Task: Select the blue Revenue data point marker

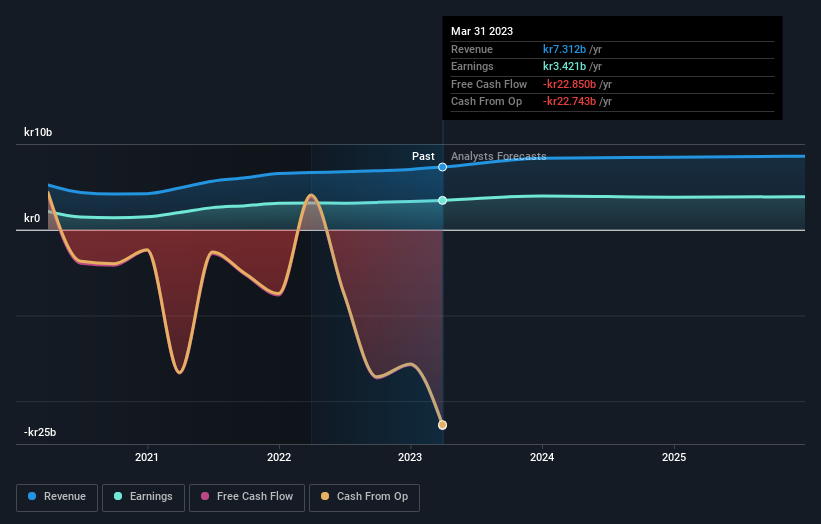Action: (x=442, y=167)
